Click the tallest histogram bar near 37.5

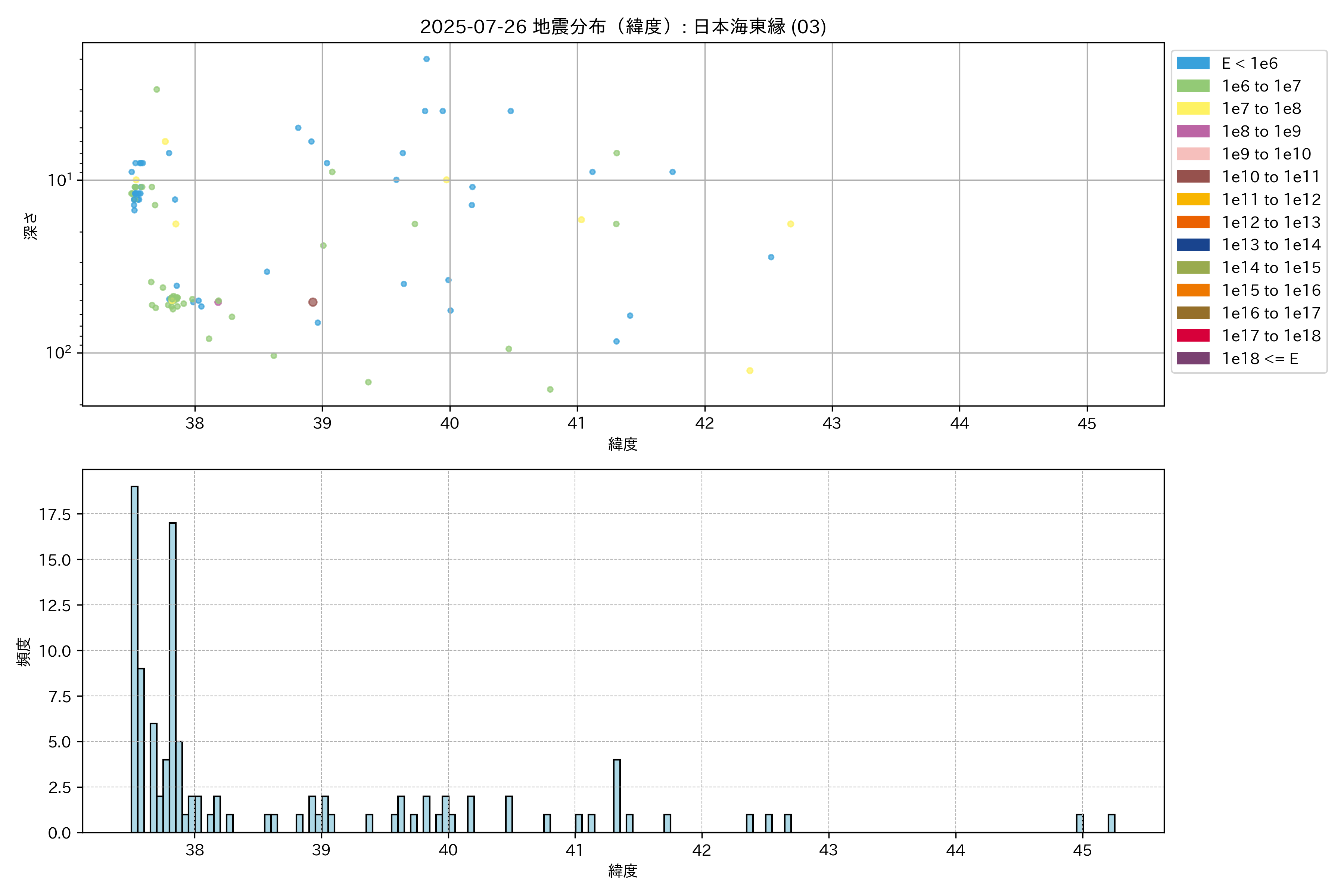tap(134, 659)
